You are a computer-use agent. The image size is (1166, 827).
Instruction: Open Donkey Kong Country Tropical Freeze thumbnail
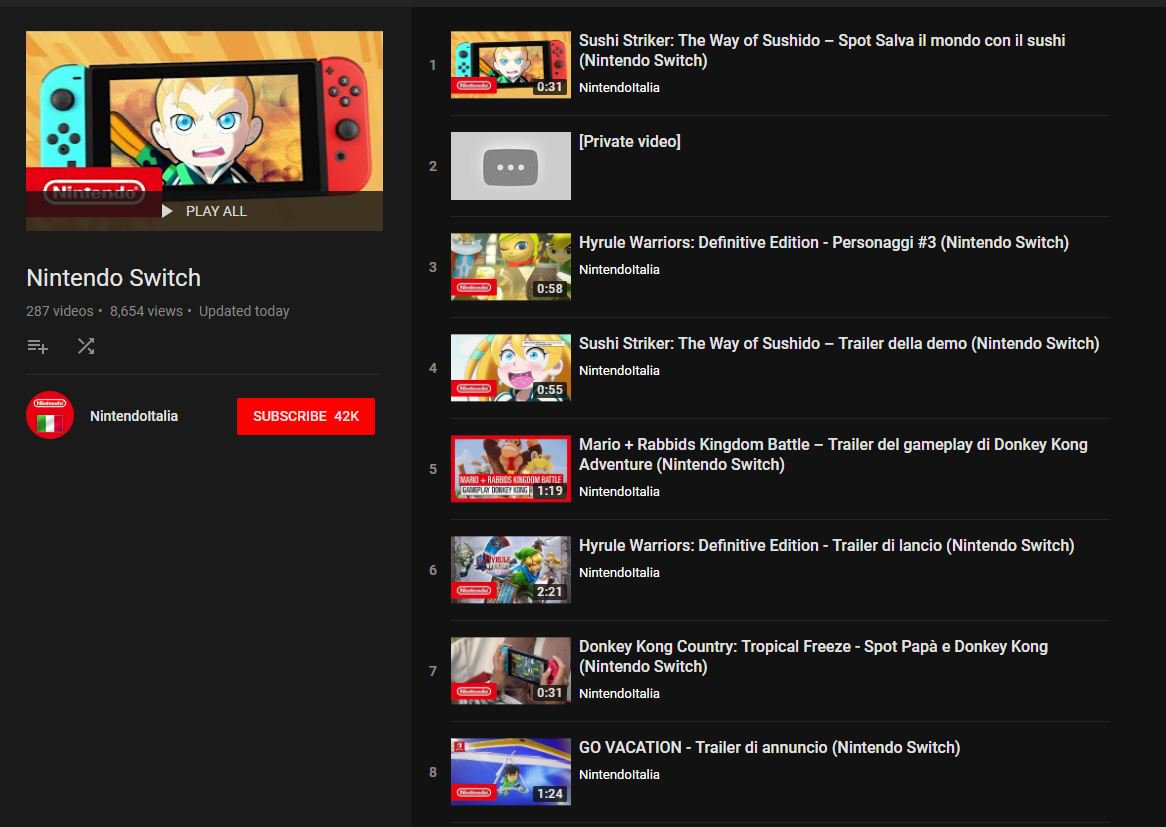tap(511, 671)
